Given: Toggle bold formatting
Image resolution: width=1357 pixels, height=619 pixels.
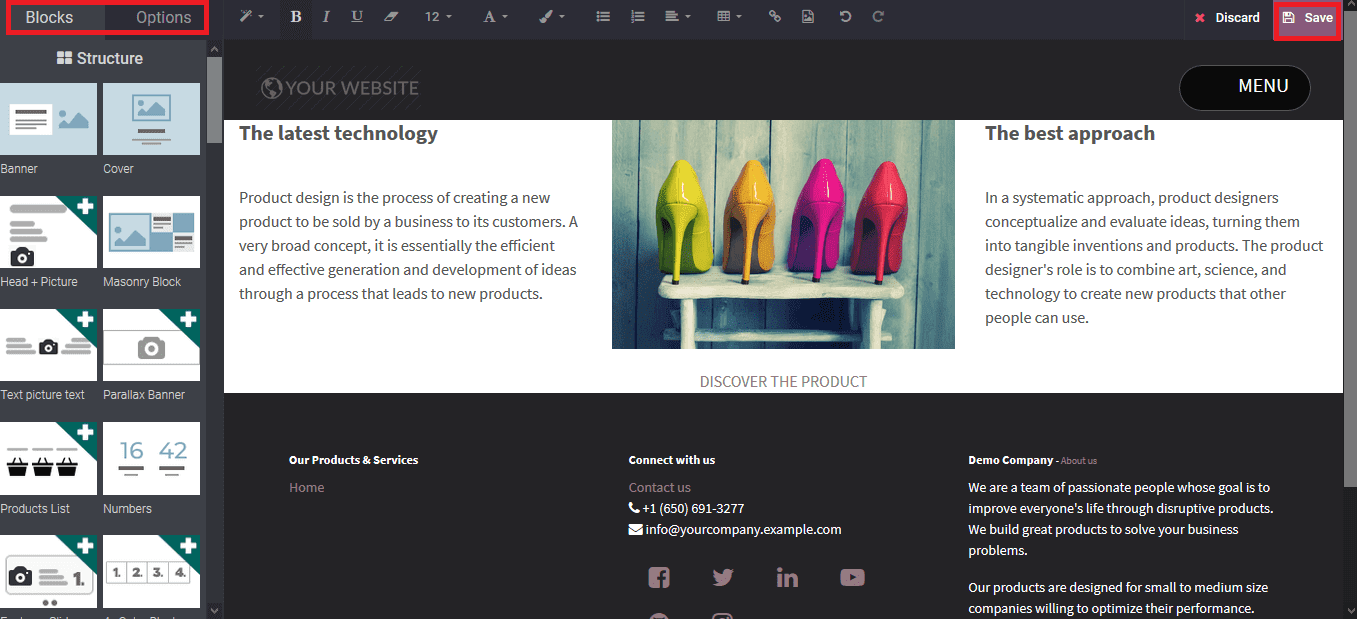Looking at the screenshot, I should pos(295,17).
